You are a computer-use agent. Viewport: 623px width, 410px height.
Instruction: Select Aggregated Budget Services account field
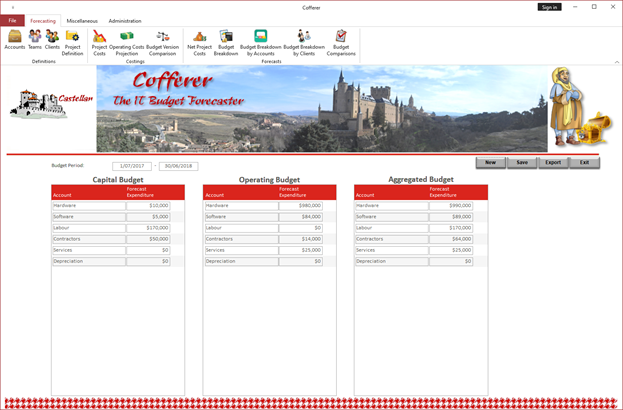tap(392, 250)
